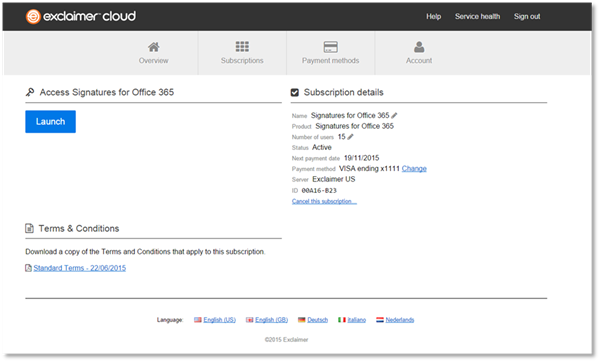This screenshot has width=600, height=362.
Task: Open the Account tab label
Action: click(419, 60)
